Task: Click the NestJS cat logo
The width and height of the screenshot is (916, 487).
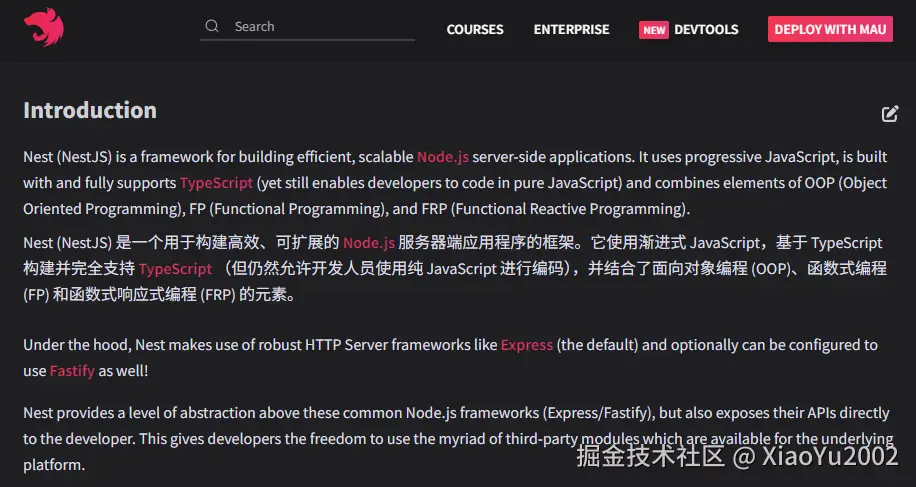Action: coord(44,27)
